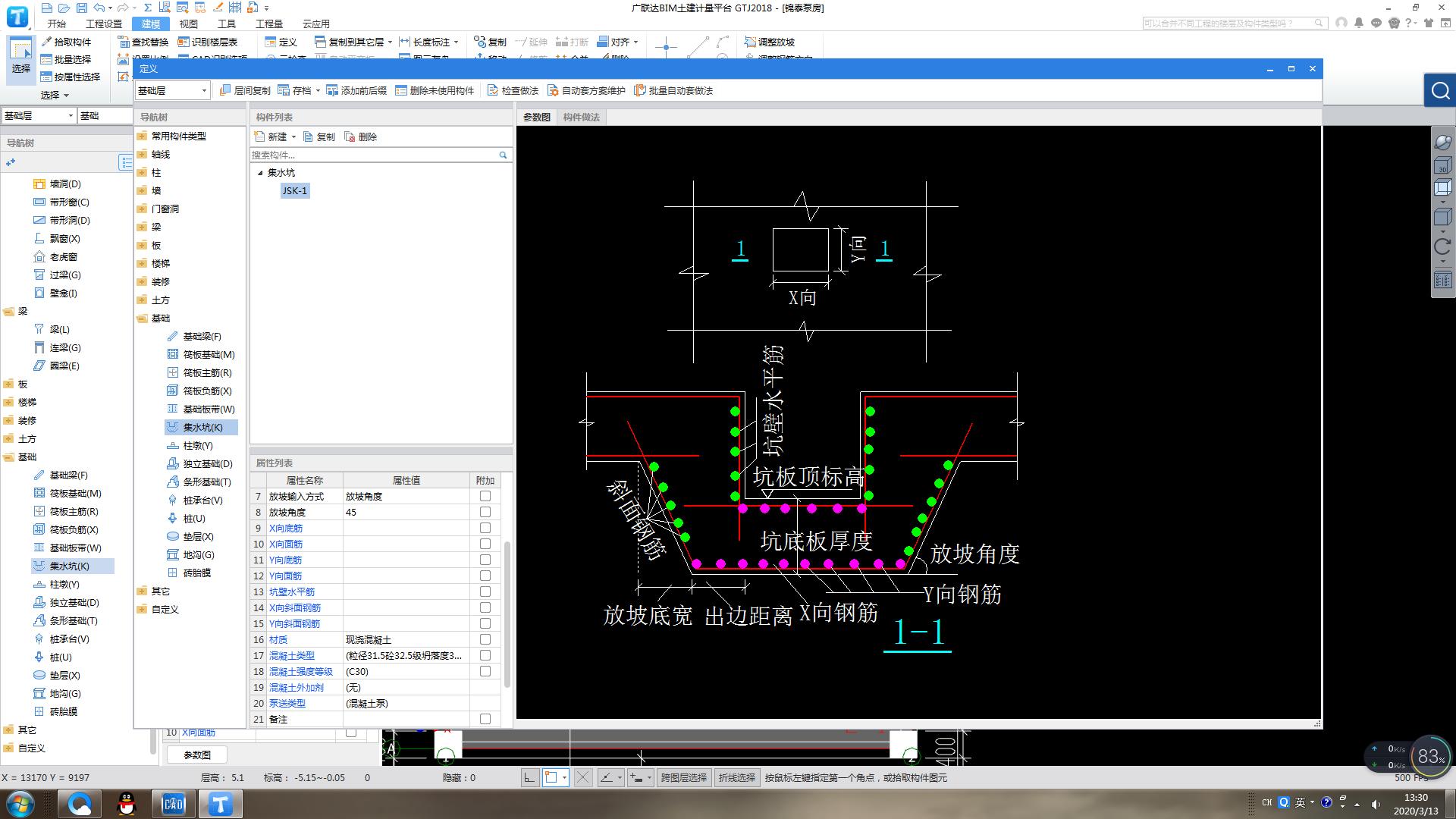
Task: Click the 长度标注 ribbon icon
Action: pyautogui.click(x=405, y=42)
